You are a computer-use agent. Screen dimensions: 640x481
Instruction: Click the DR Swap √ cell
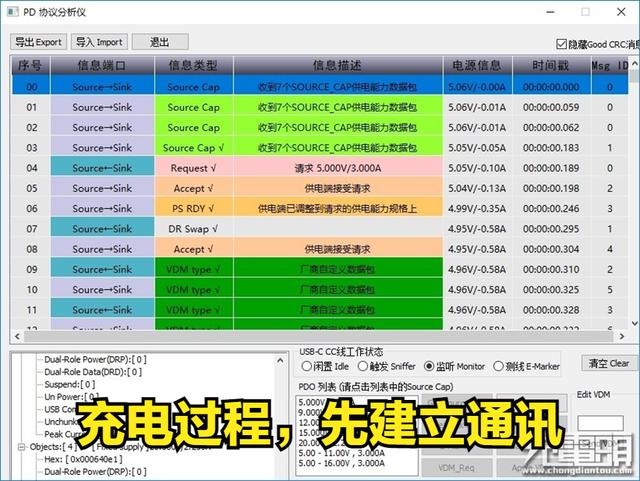click(194, 229)
